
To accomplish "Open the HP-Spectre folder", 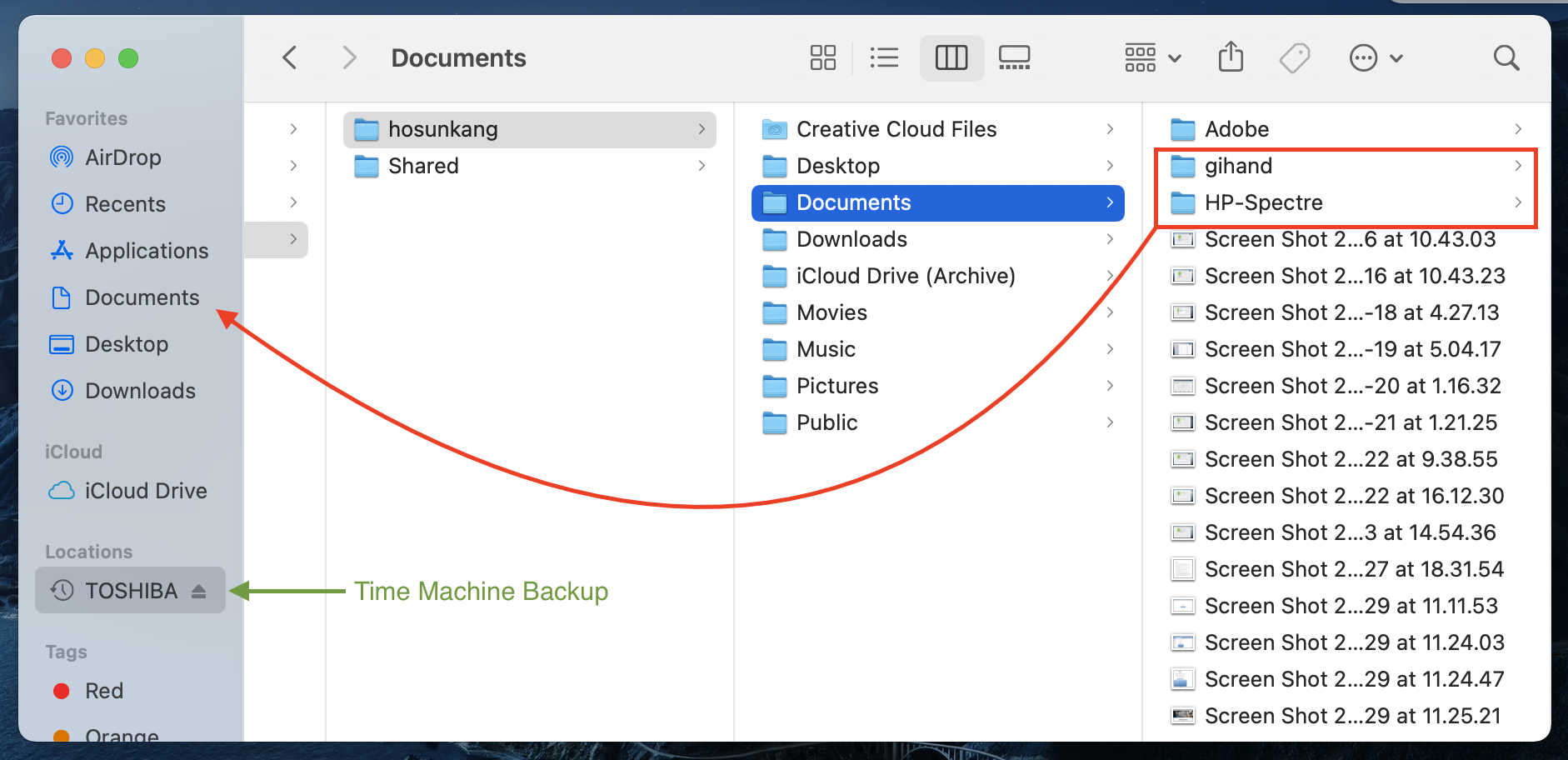I will click(x=1263, y=202).
